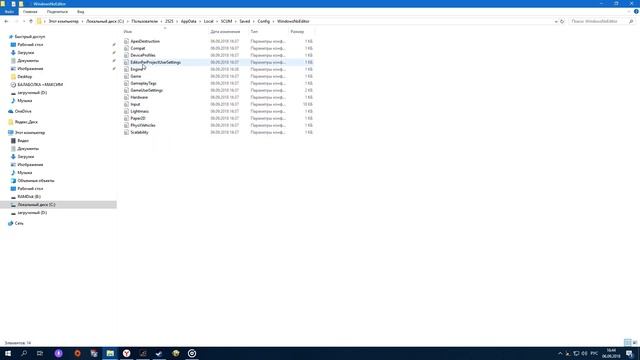Open address bar history dropdown

pos(556,21)
